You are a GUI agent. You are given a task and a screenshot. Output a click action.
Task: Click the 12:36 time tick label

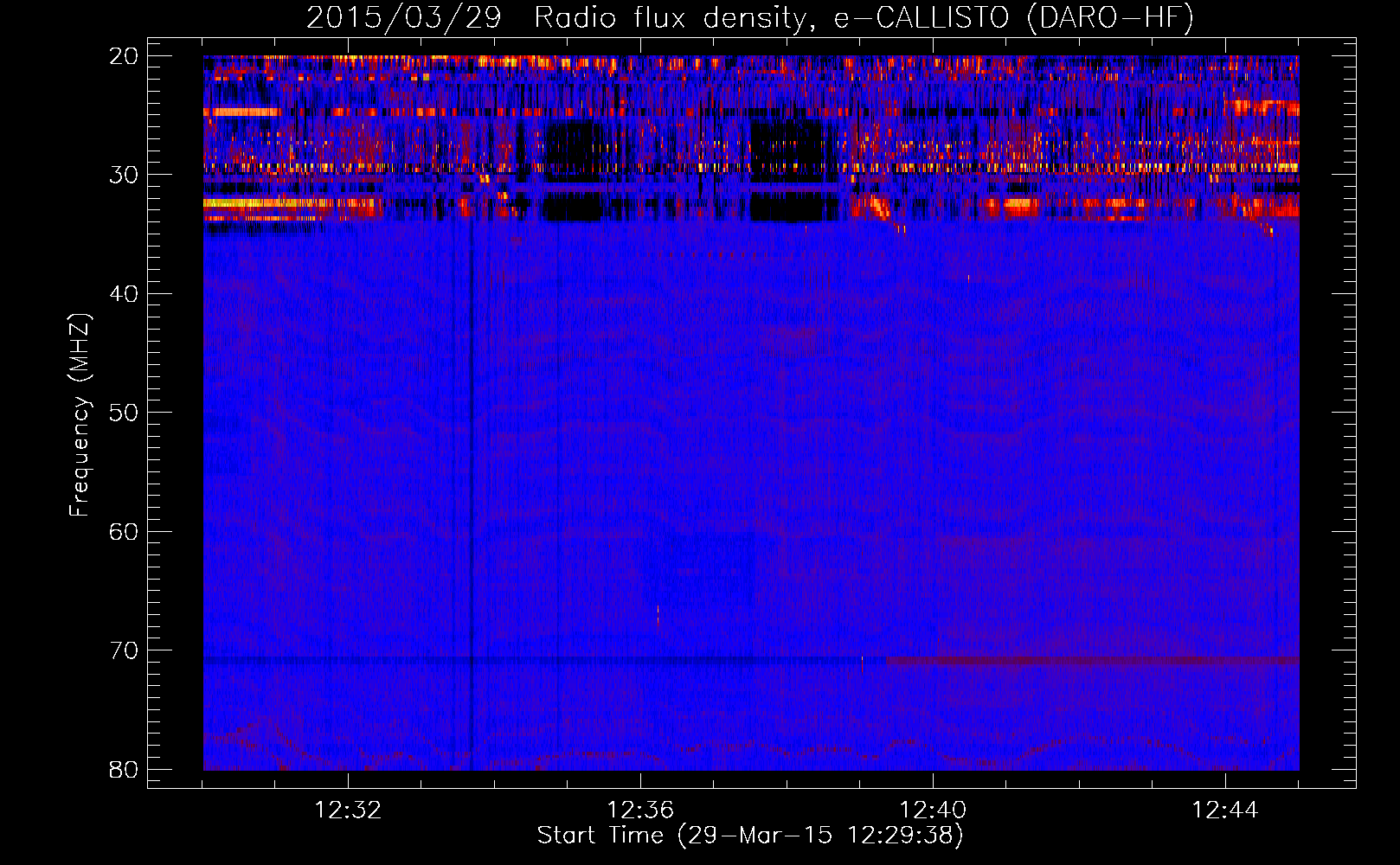[x=640, y=811]
